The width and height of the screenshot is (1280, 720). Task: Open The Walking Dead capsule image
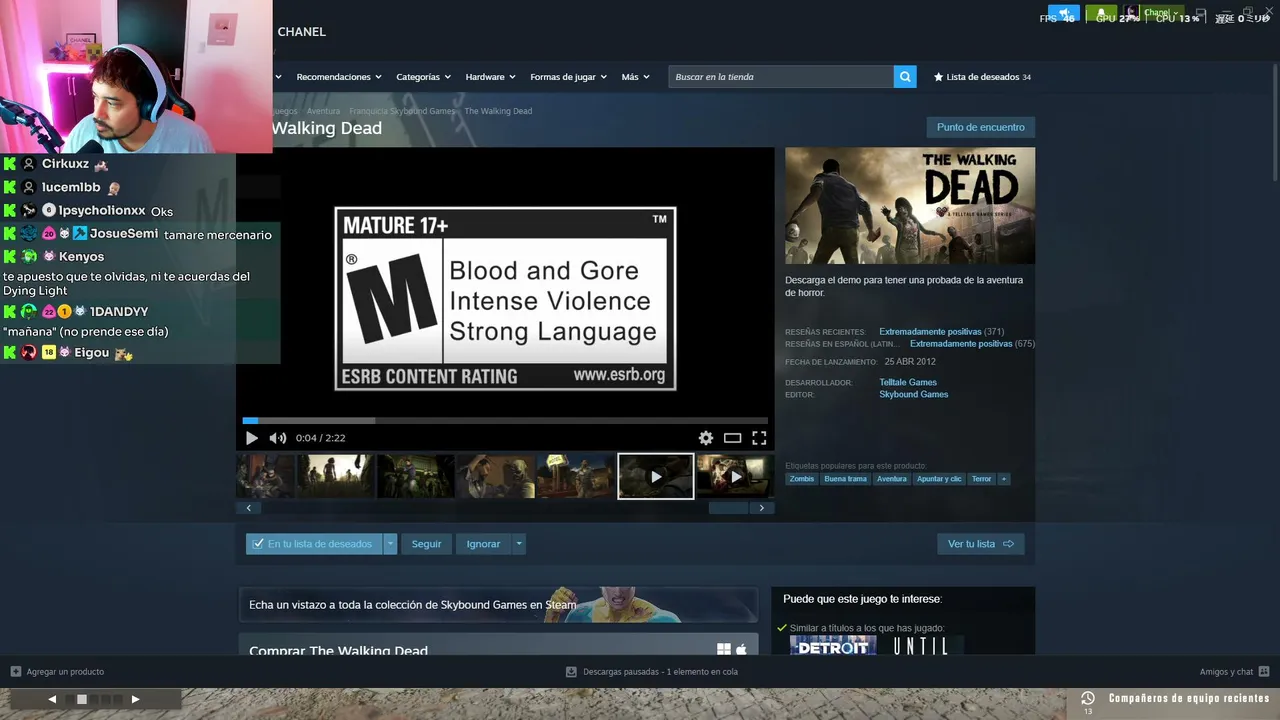pyautogui.click(x=910, y=206)
